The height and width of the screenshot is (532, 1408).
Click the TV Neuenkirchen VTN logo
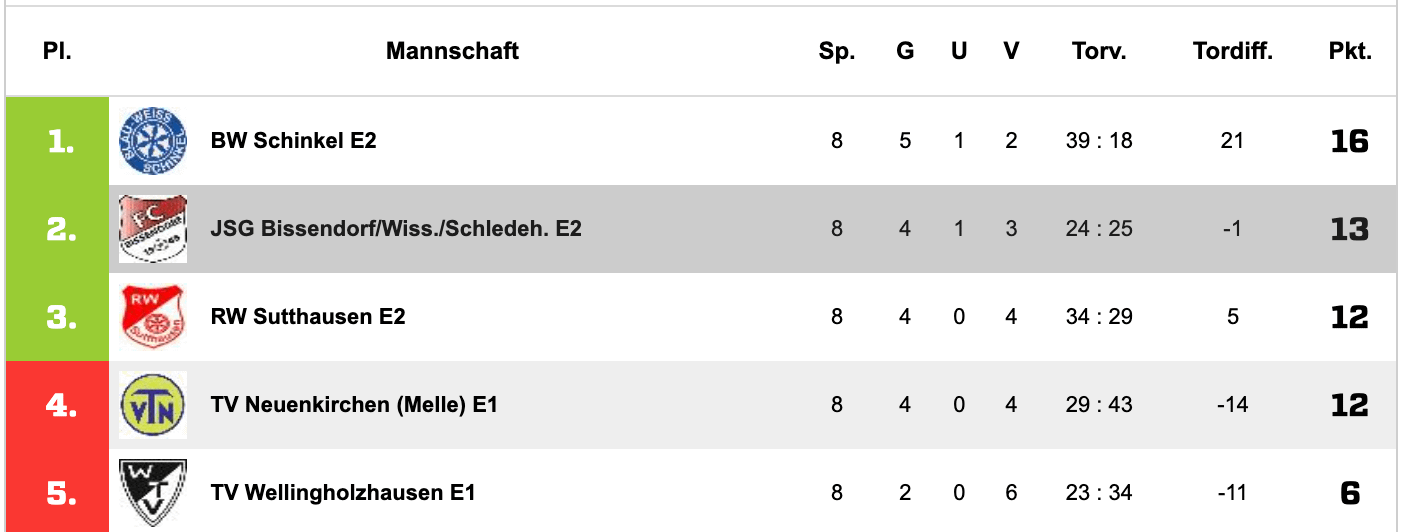(153, 405)
